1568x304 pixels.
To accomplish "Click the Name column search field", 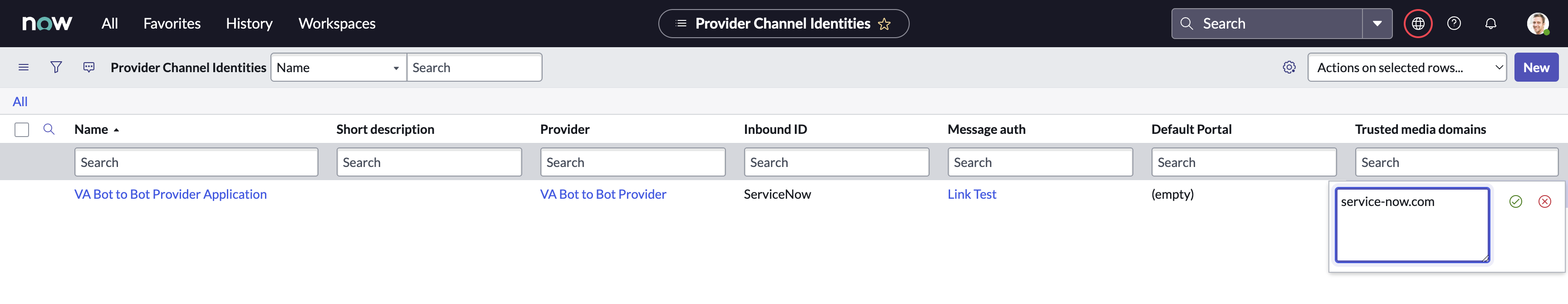I will (196, 162).
